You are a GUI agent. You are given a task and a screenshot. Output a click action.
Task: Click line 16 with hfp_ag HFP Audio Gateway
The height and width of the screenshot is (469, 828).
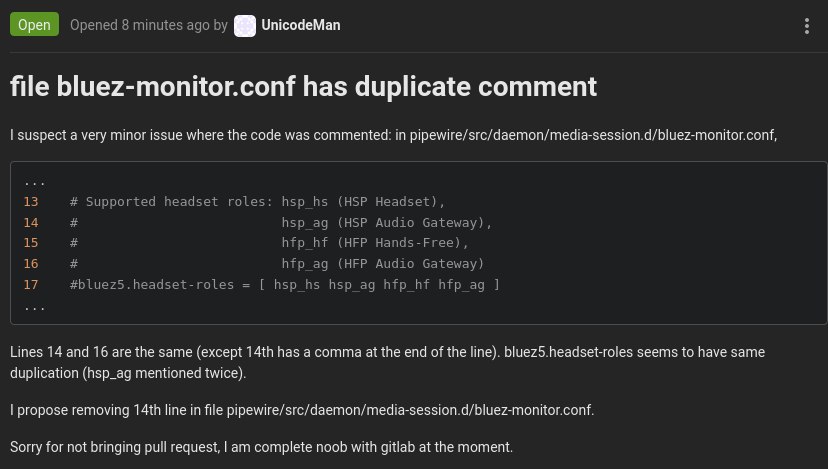point(277,264)
